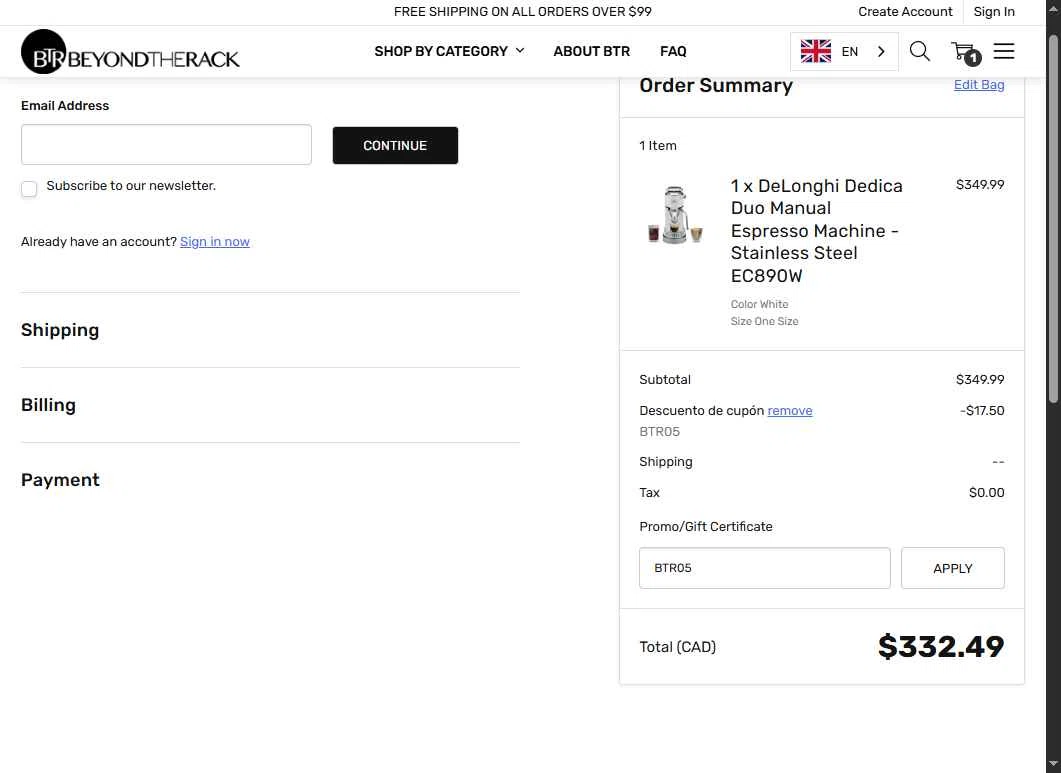Click the Create Account link

905,12
